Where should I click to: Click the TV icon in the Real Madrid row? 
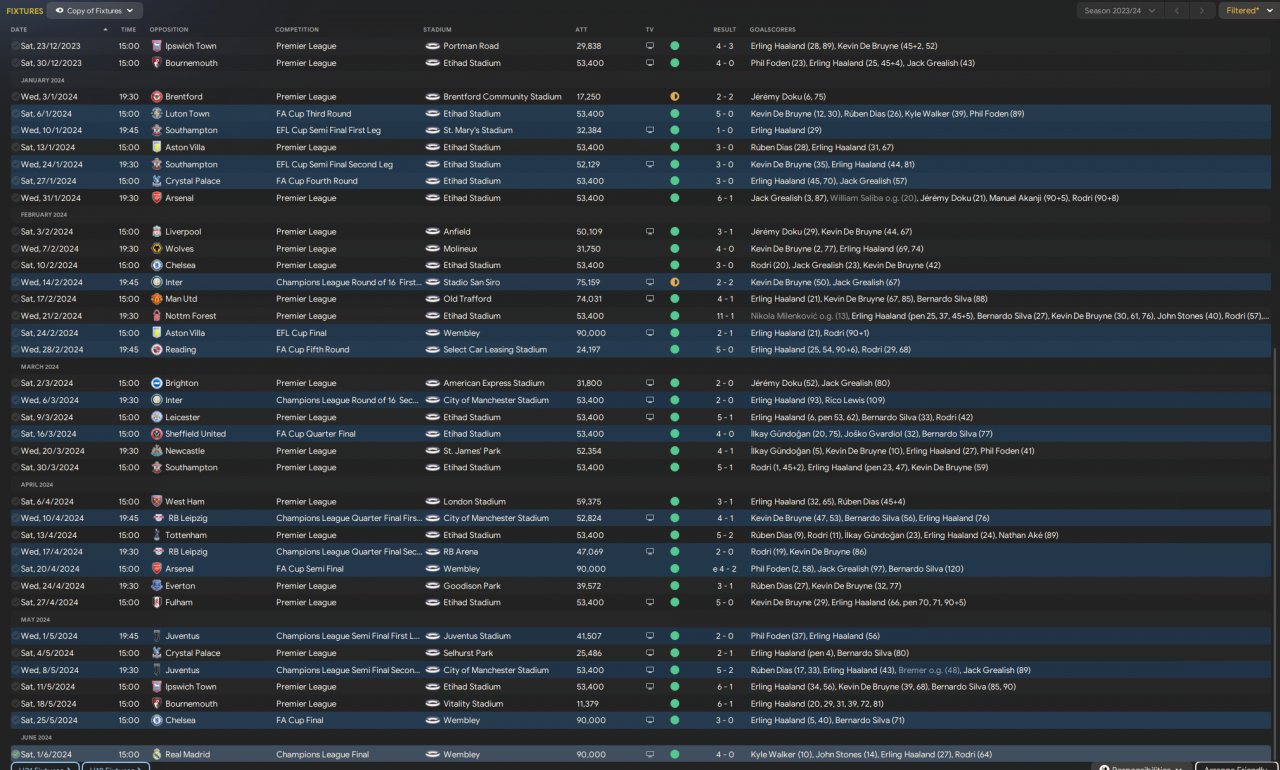(650, 754)
